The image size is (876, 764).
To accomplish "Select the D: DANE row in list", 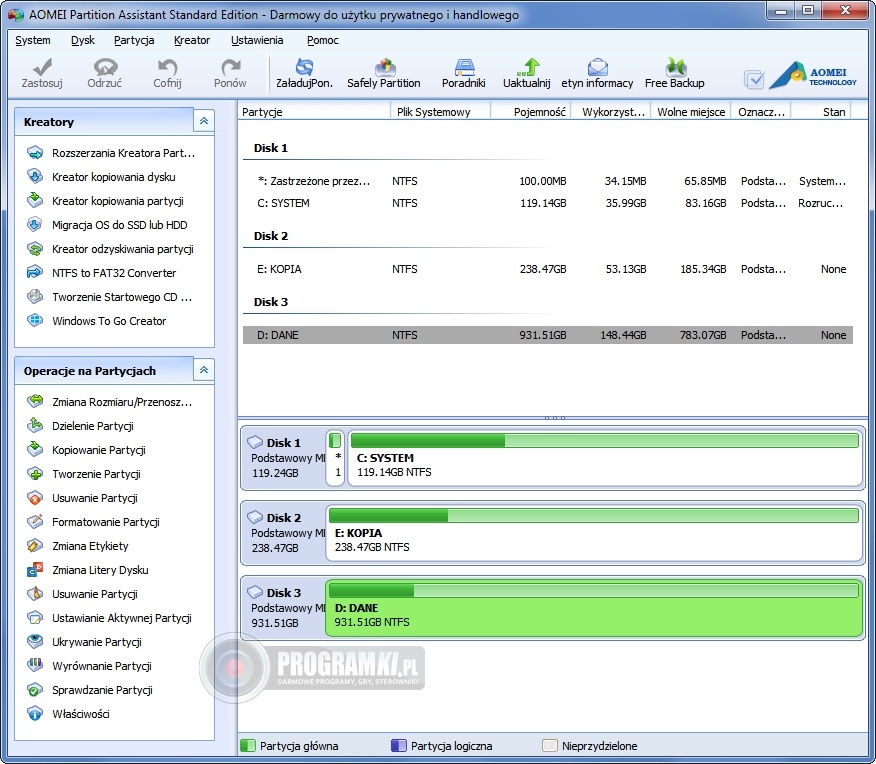I will click(x=548, y=335).
